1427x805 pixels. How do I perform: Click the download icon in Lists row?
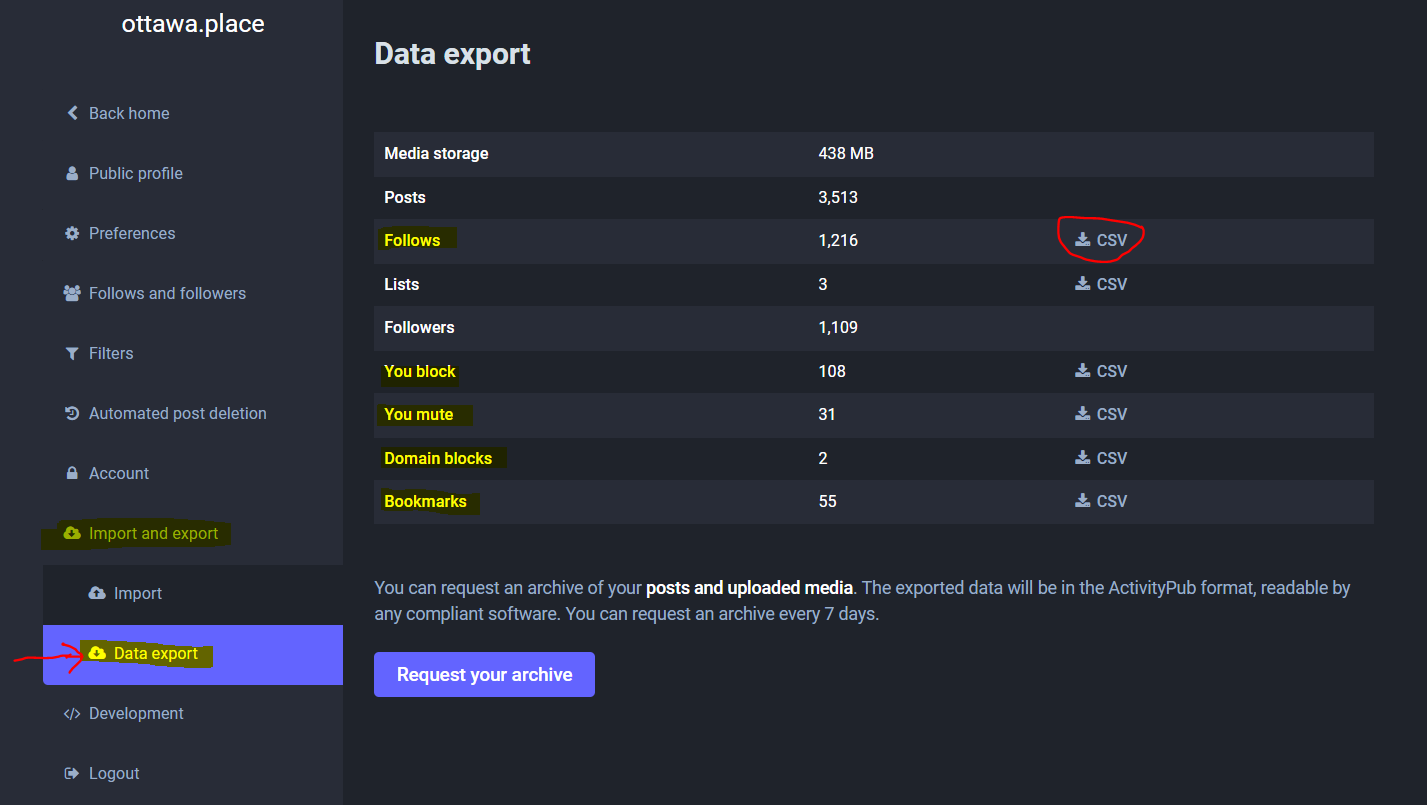point(1082,284)
